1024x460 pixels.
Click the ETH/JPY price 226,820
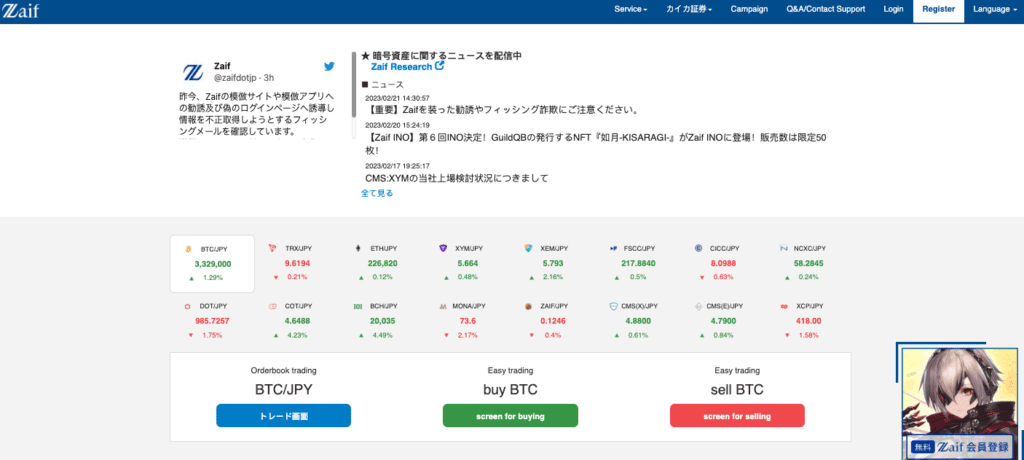coord(382,263)
